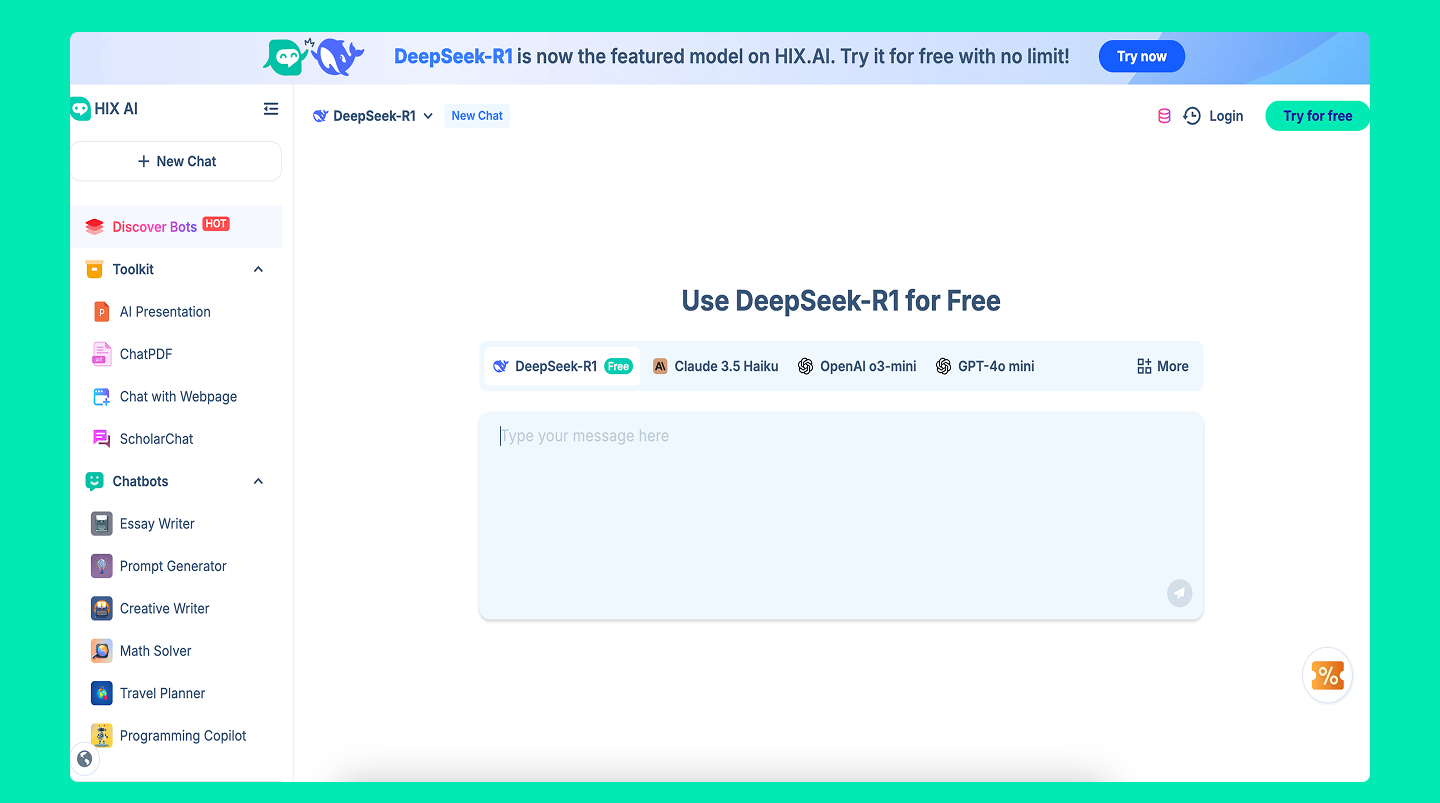Start a New Chat from sidebar
This screenshot has width=1440, height=803.
tap(176, 161)
